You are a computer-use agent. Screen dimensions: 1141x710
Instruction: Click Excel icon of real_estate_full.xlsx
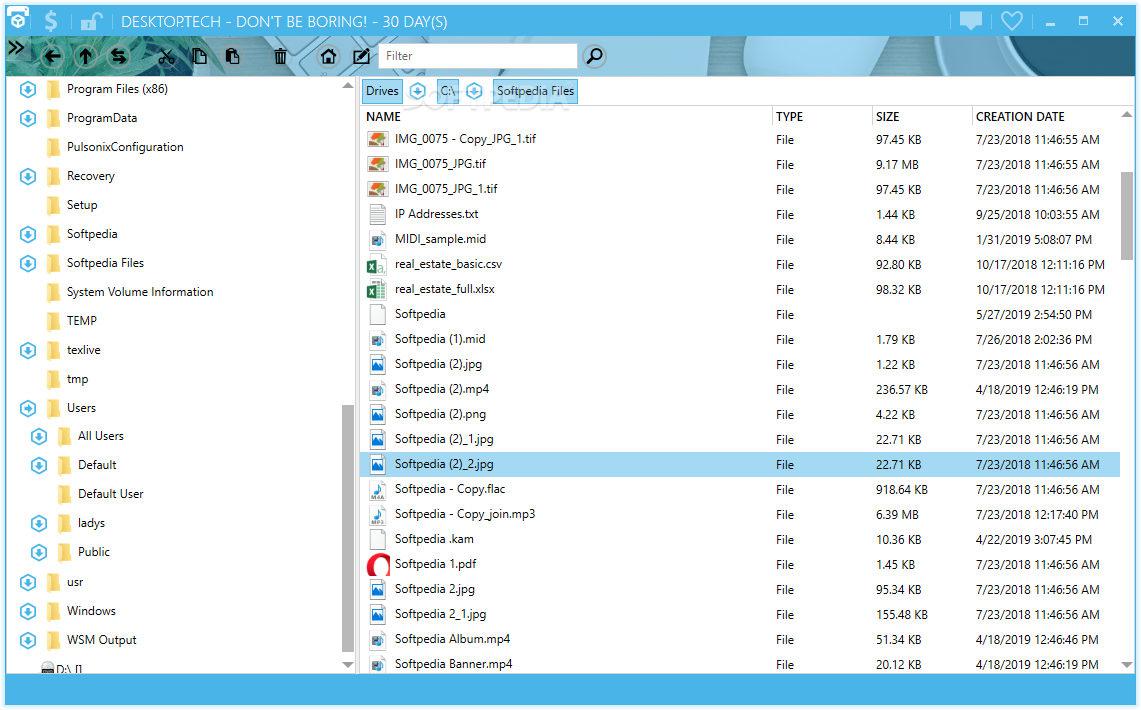tap(377, 290)
